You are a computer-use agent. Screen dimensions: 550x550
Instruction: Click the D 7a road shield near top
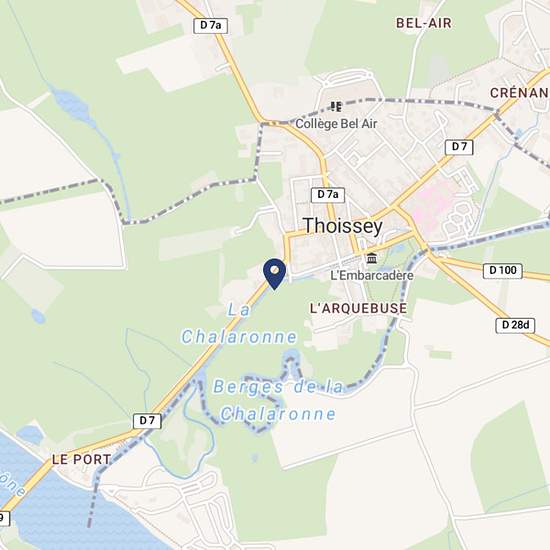click(210, 26)
